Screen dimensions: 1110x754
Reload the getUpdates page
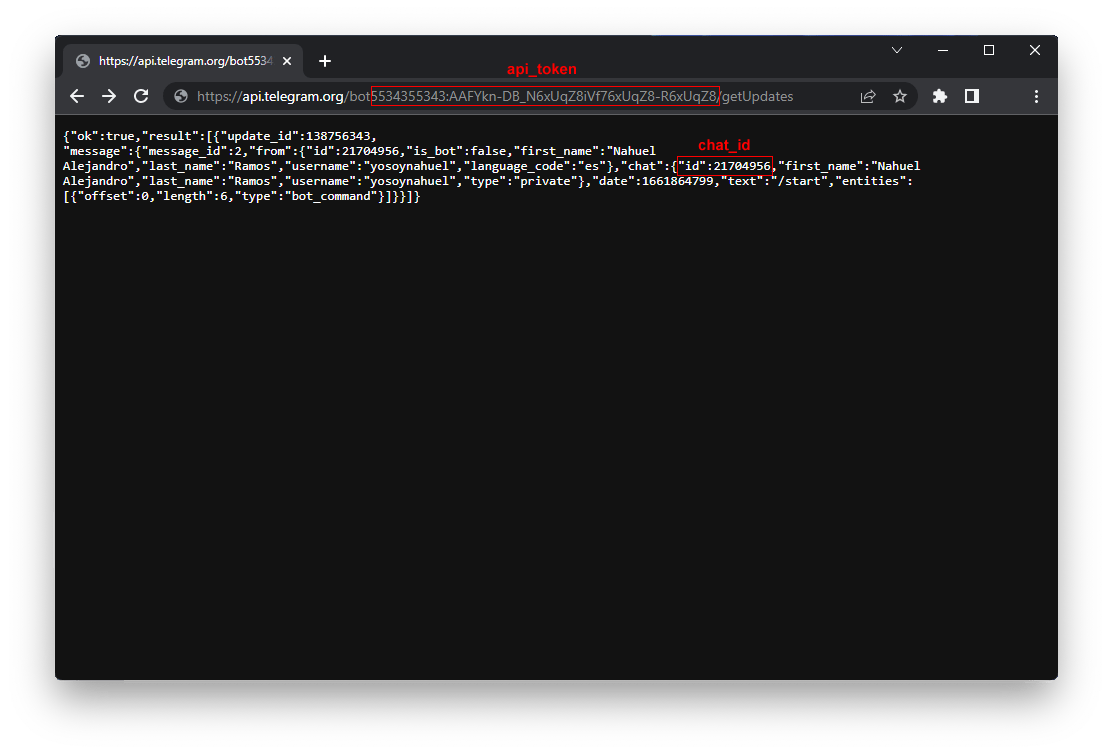coord(141,96)
